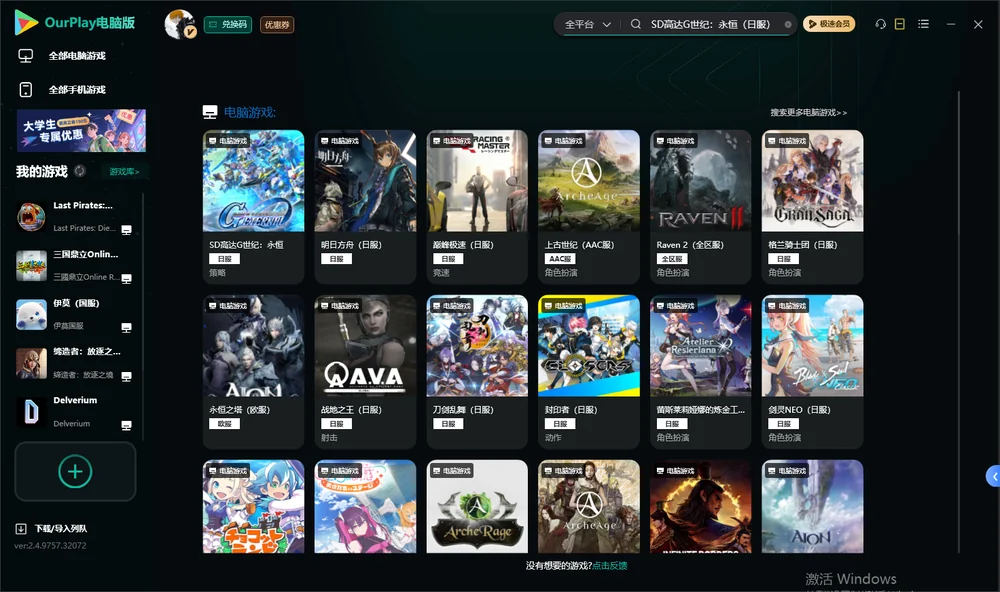Open the user avatar profile

180,24
